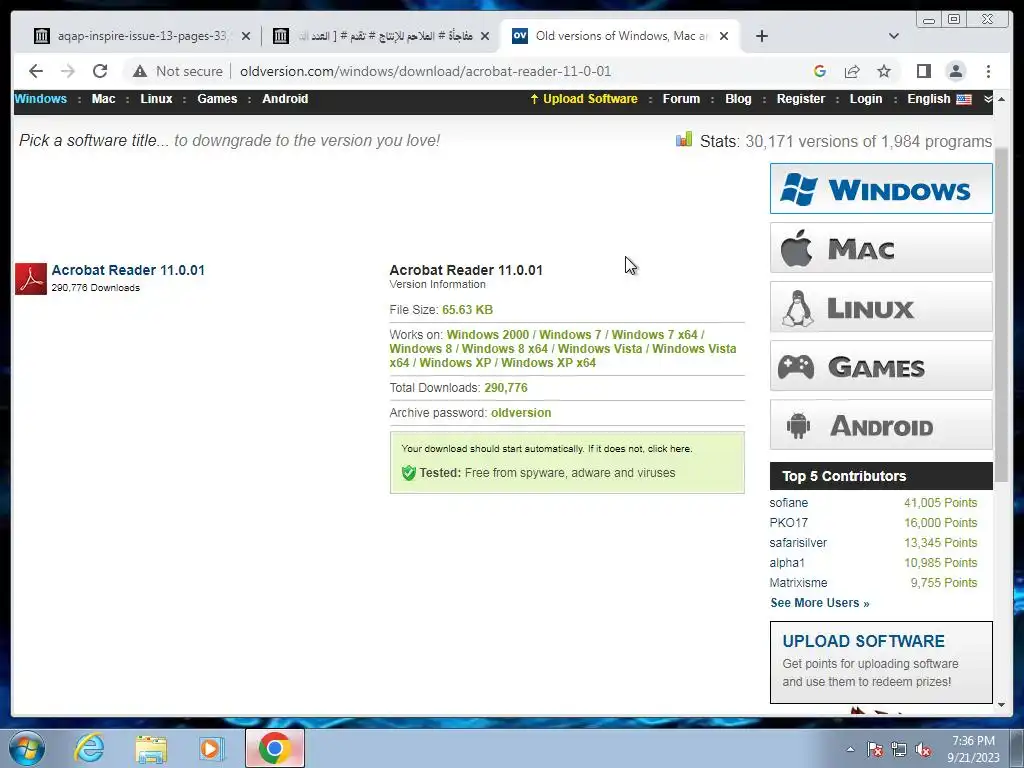
Task: Click the address bar URL
Action: (x=425, y=71)
